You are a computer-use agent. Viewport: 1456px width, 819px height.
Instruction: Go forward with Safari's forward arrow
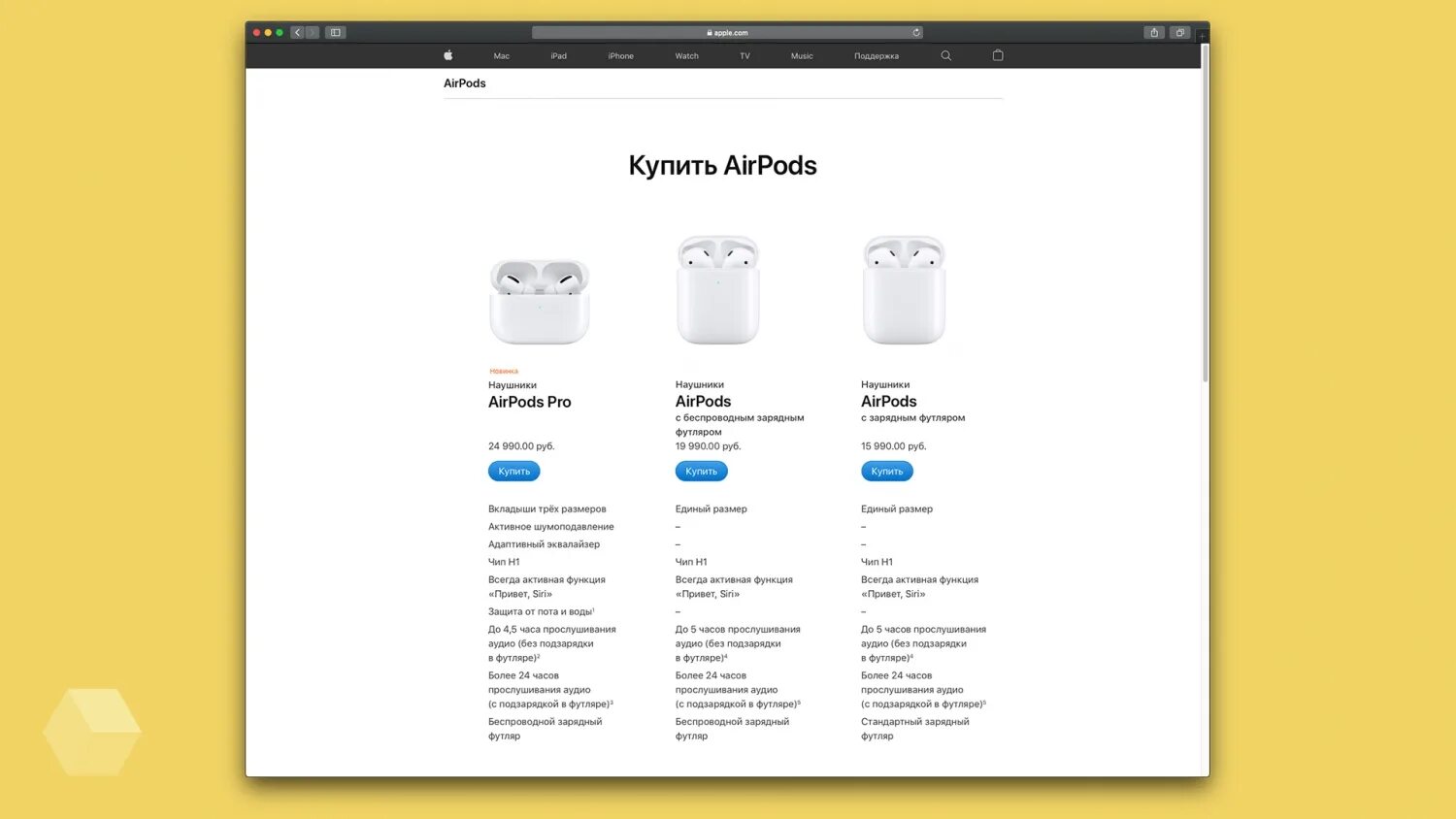pos(313,32)
